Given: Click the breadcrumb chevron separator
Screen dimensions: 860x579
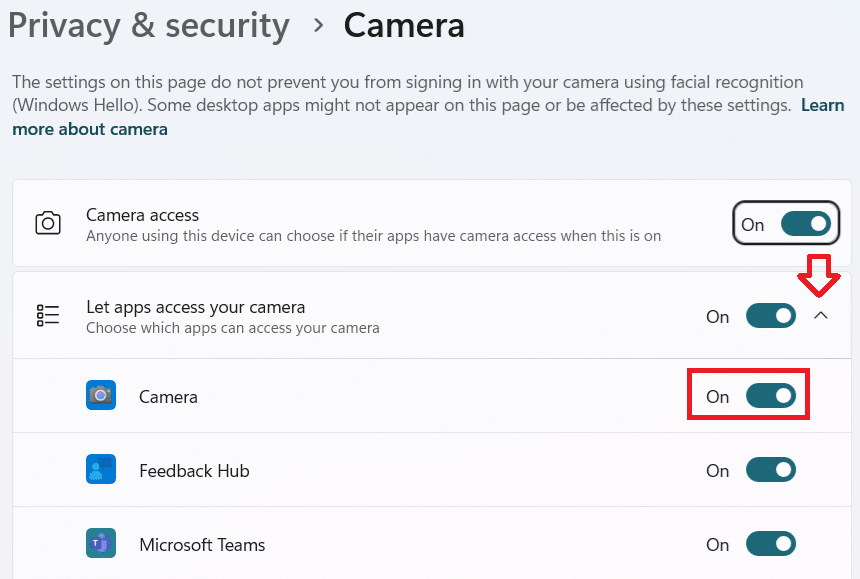Looking at the screenshot, I should (x=318, y=26).
